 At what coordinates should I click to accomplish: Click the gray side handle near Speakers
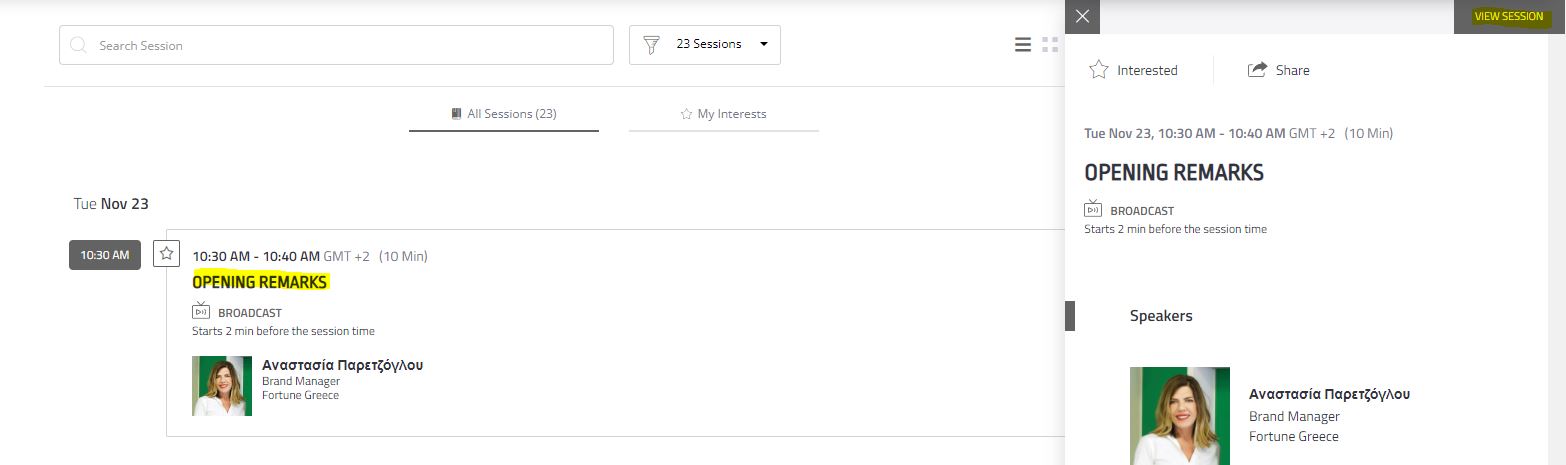coord(1070,315)
